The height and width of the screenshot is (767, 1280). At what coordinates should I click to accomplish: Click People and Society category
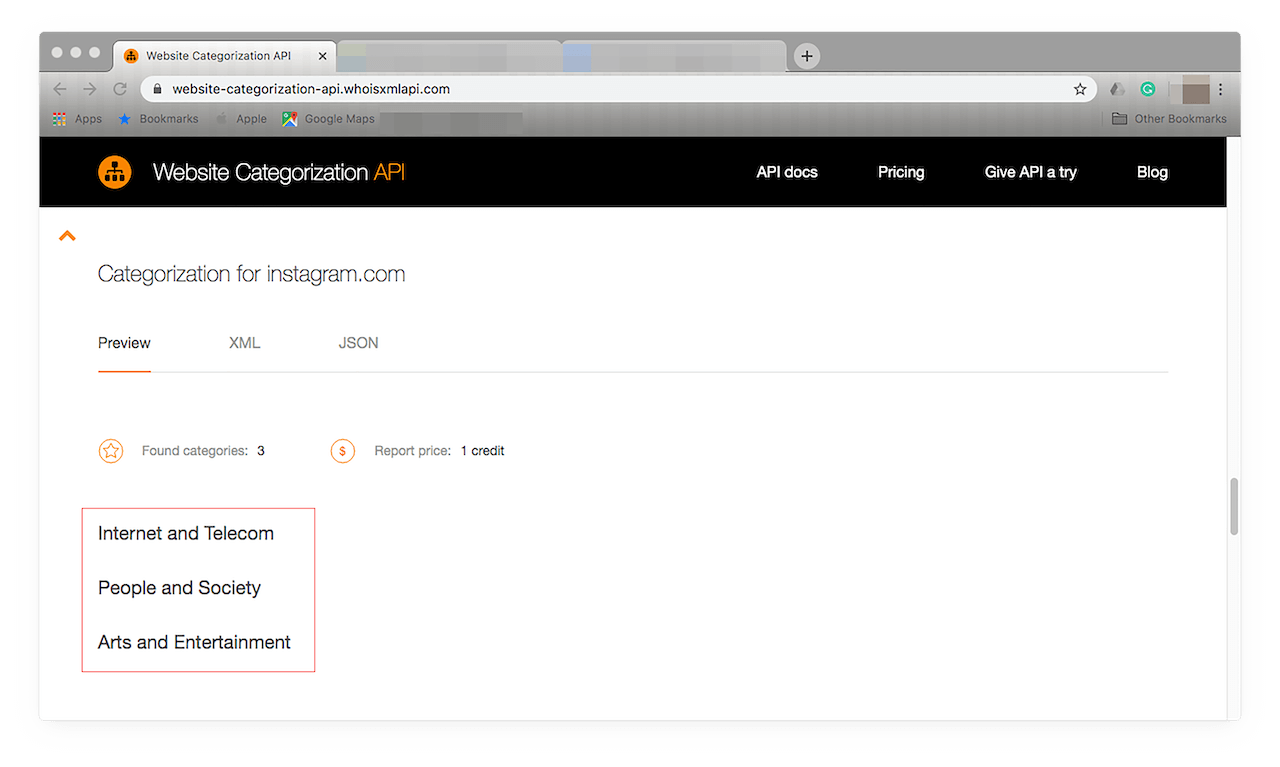click(x=179, y=588)
